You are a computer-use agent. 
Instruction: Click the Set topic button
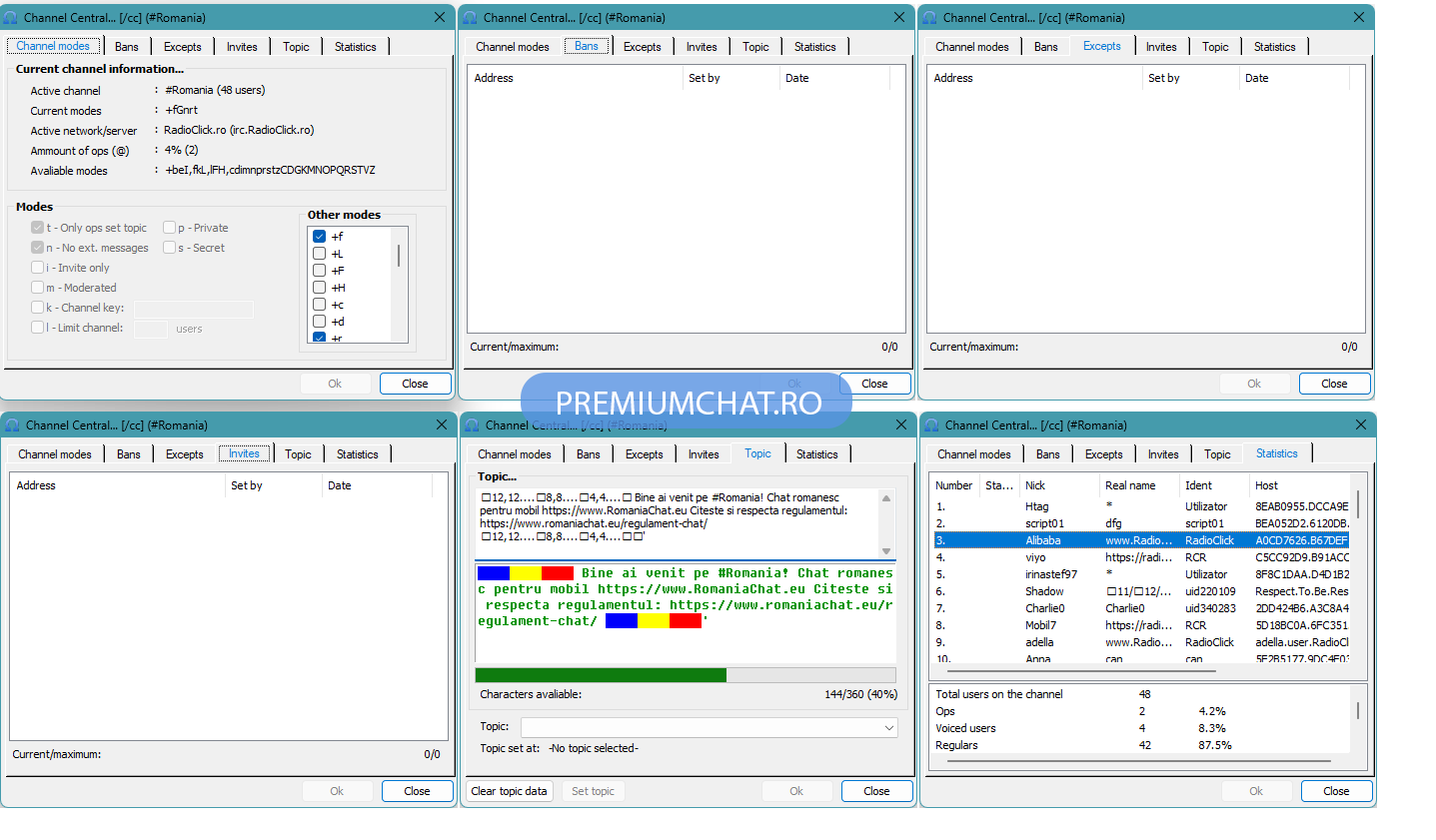[x=593, y=791]
